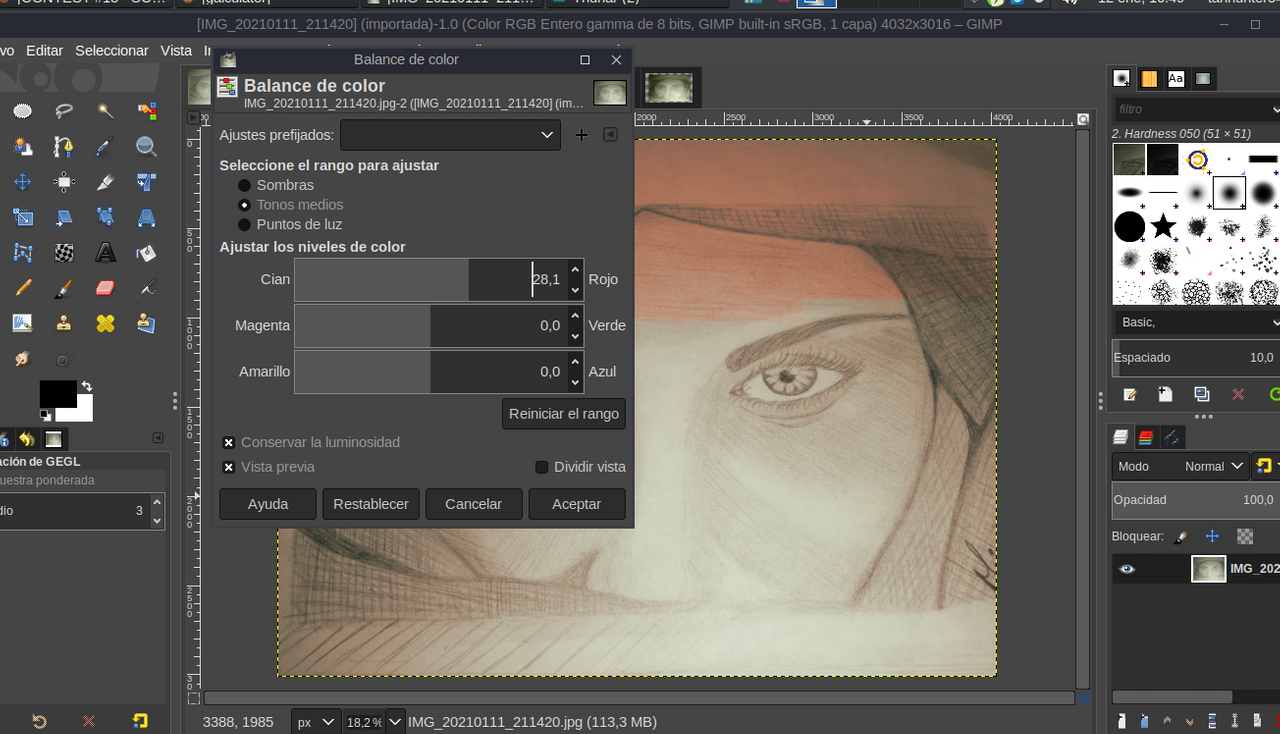Select the Text tool

(105, 252)
